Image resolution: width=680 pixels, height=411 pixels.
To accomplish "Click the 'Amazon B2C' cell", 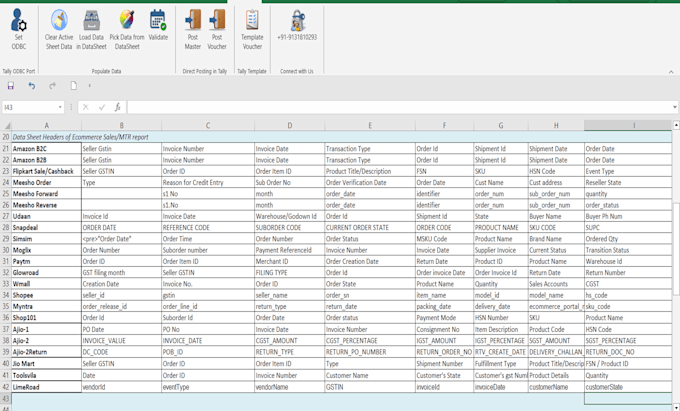I will click(47, 149).
